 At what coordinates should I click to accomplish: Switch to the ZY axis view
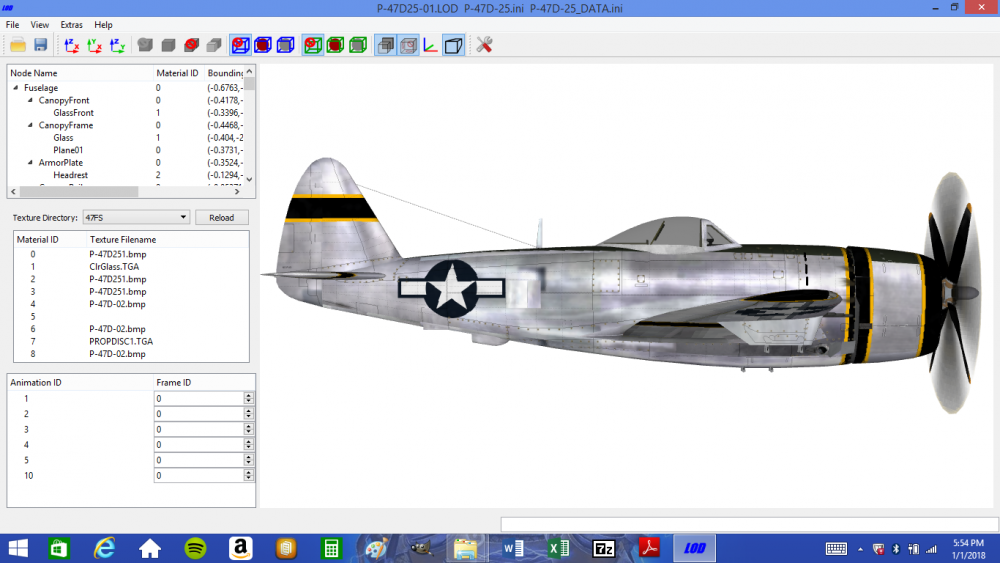117,45
